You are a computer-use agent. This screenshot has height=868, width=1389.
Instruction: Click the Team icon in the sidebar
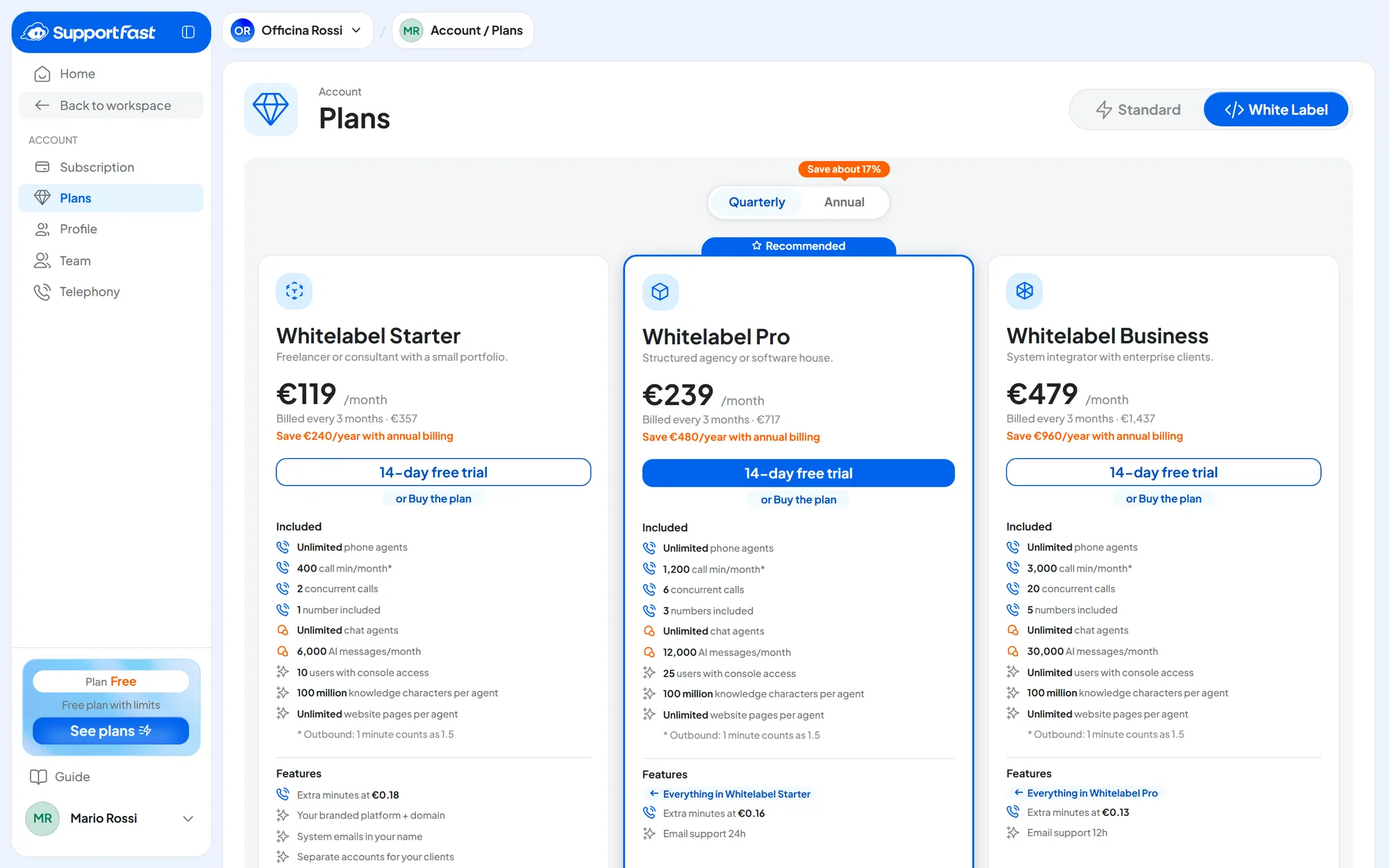tap(42, 260)
